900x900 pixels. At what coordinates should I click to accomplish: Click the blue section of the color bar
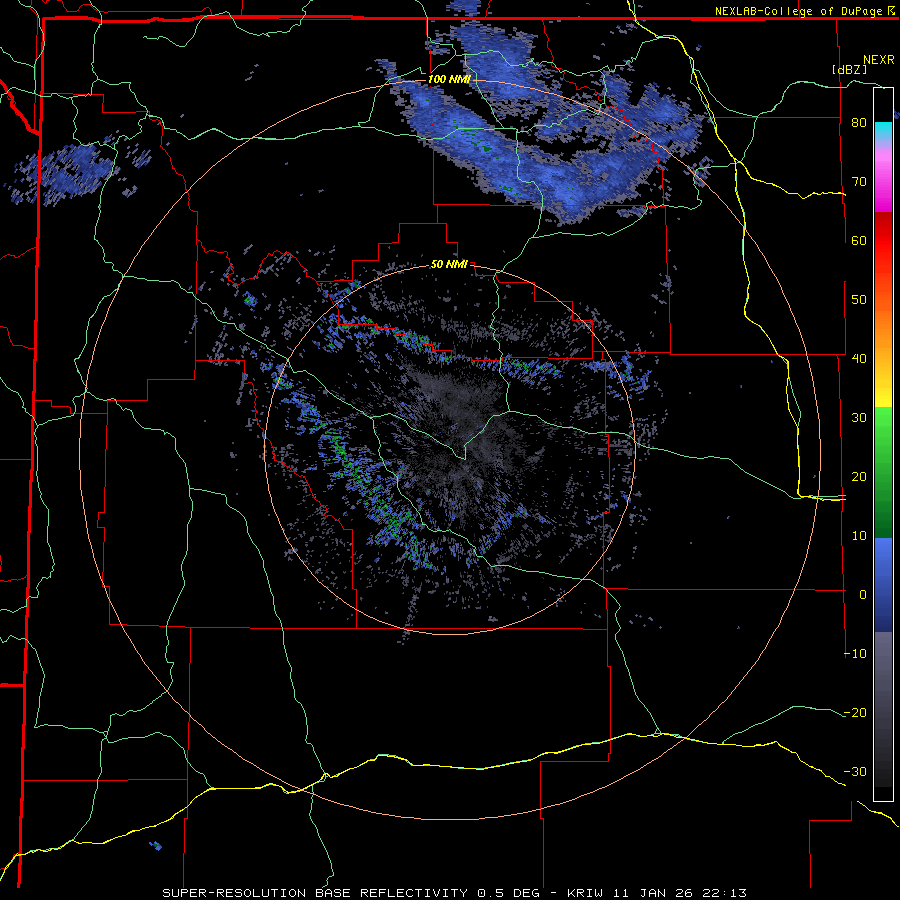[x=883, y=585]
